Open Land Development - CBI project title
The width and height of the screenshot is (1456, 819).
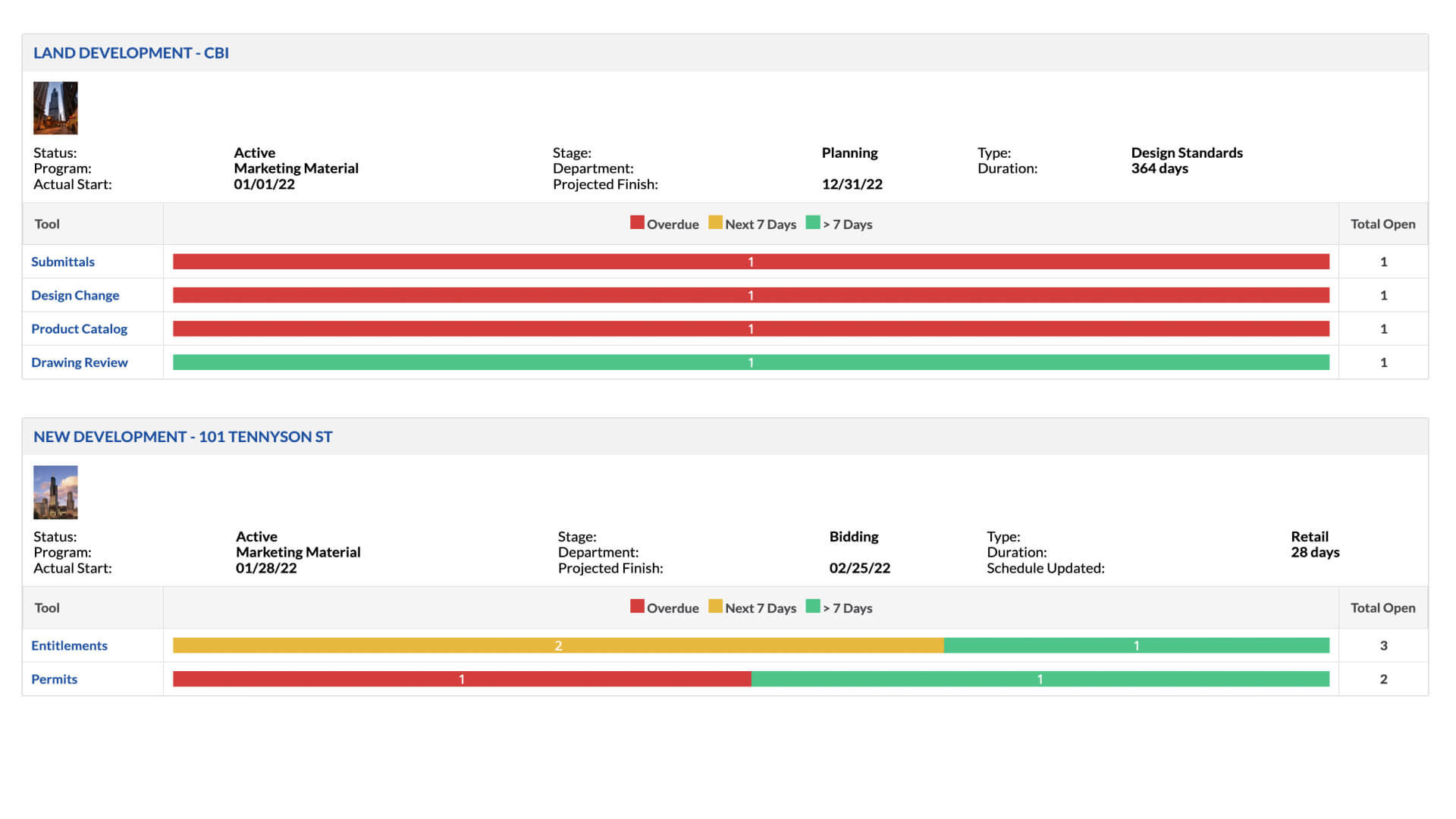click(130, 53)
